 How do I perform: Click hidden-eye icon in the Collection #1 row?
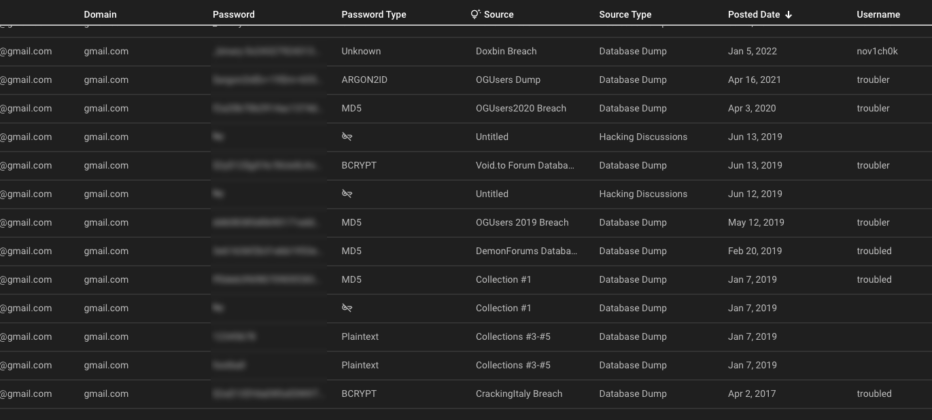click(x=347, y=308)
